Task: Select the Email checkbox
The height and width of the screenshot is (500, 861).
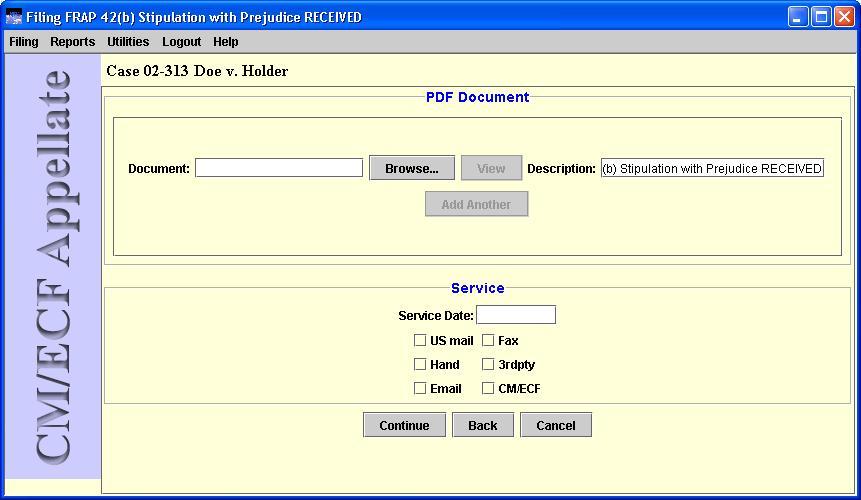Action: (420, 388)
